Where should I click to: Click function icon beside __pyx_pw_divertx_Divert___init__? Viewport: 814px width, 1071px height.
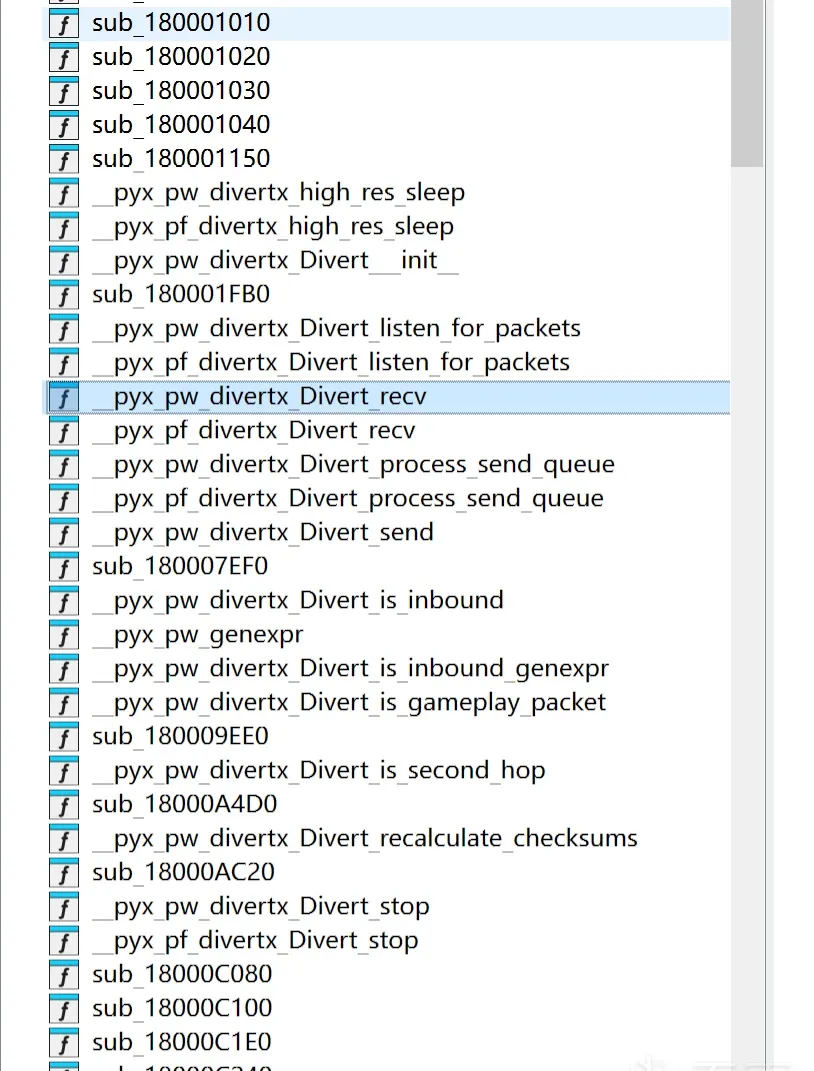[x=64, y=262]
